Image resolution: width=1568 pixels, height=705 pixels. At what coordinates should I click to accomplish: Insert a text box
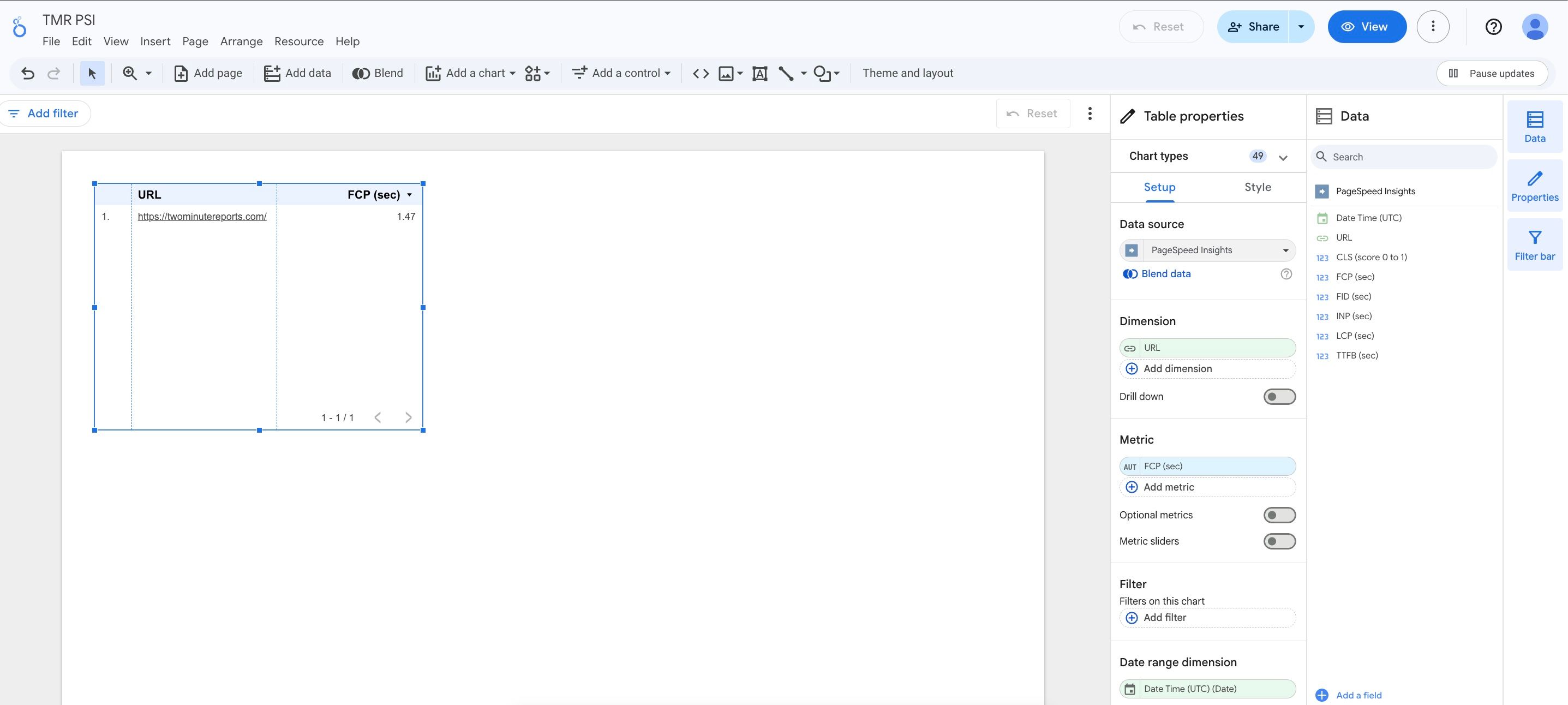(759, 73)
